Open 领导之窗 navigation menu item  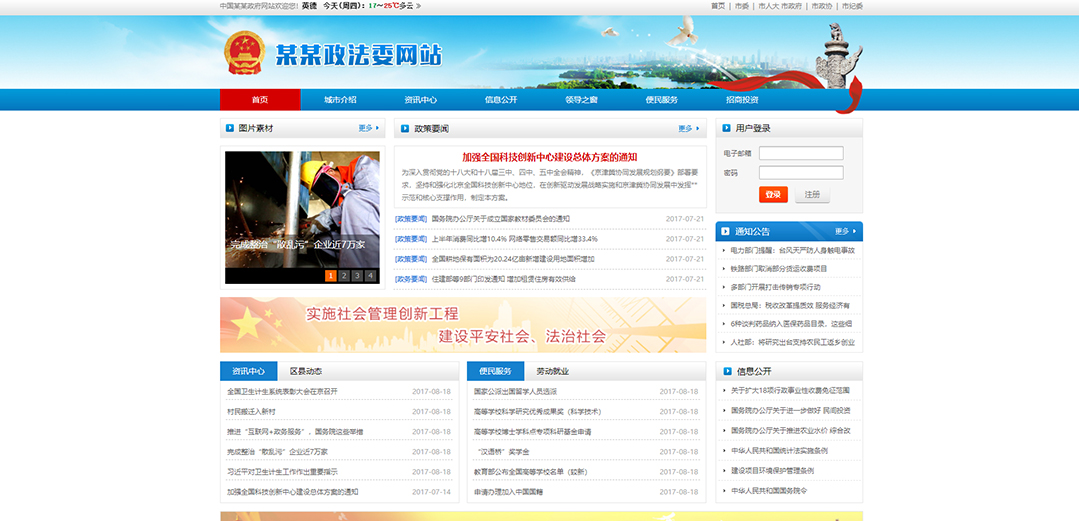pyautogui.click(x=581, y=100)
